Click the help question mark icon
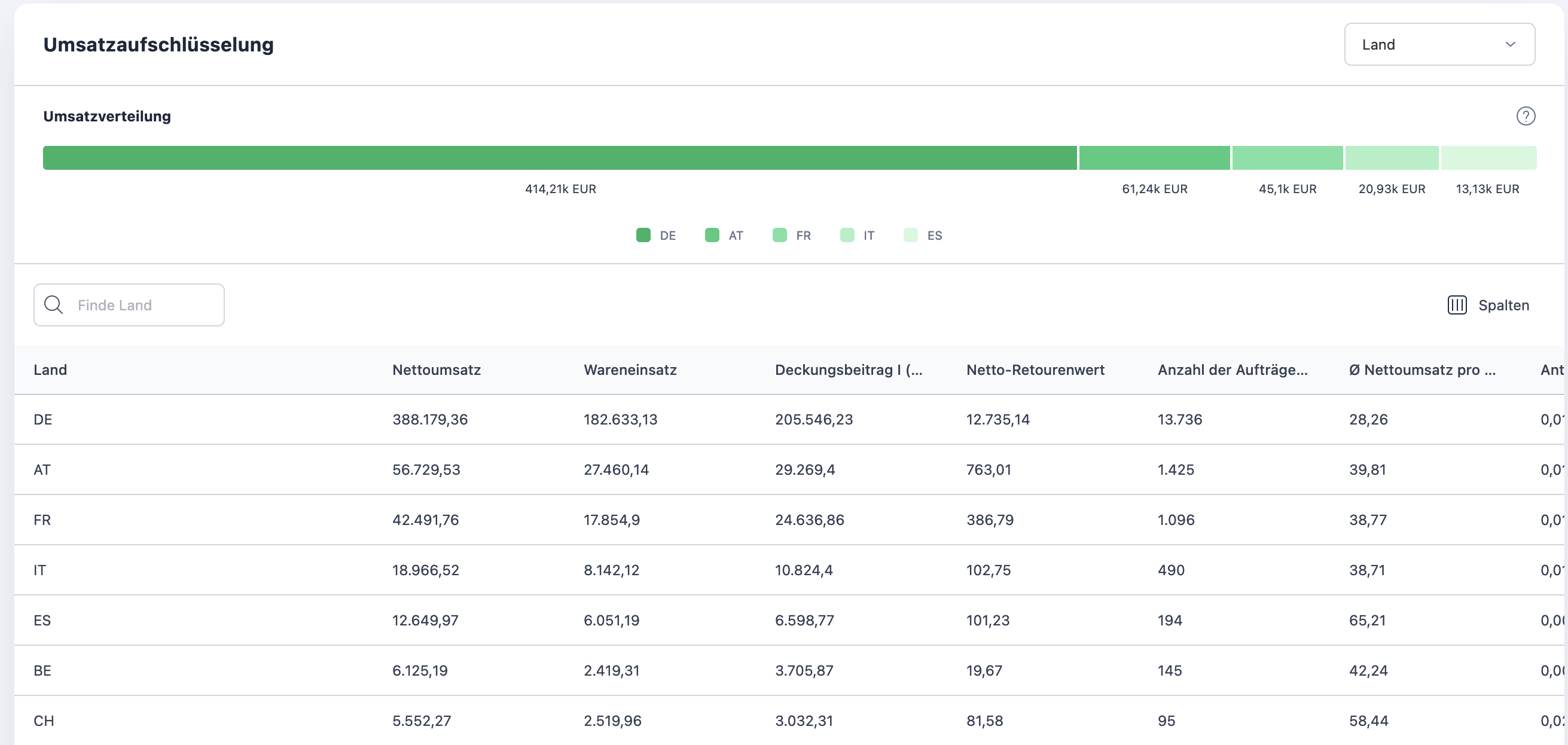This screenshot has width=1568, height=745. coord(1525,115)
